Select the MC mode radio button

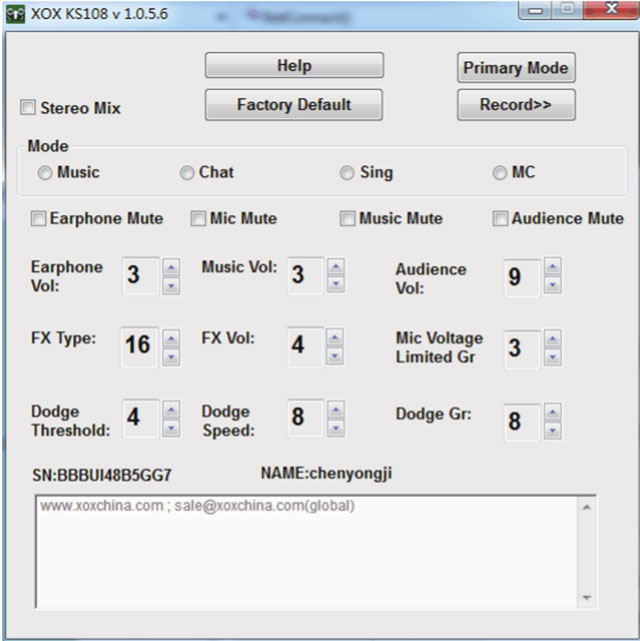click(499, 173)
